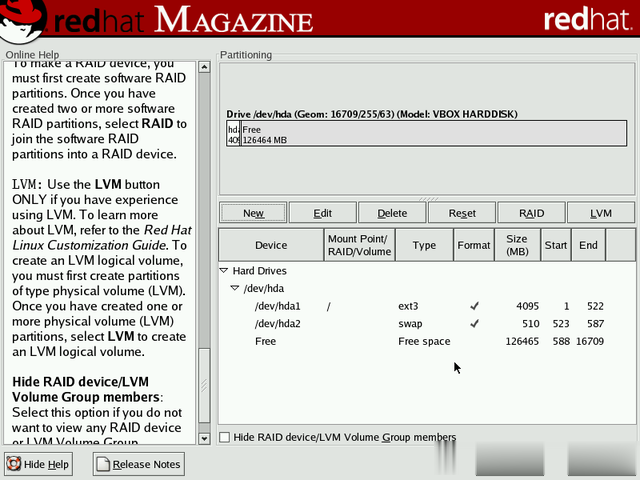The width and height of the screenshot is (640, 480).
Task: Sort by the Start column header
Action: (556, 245)
